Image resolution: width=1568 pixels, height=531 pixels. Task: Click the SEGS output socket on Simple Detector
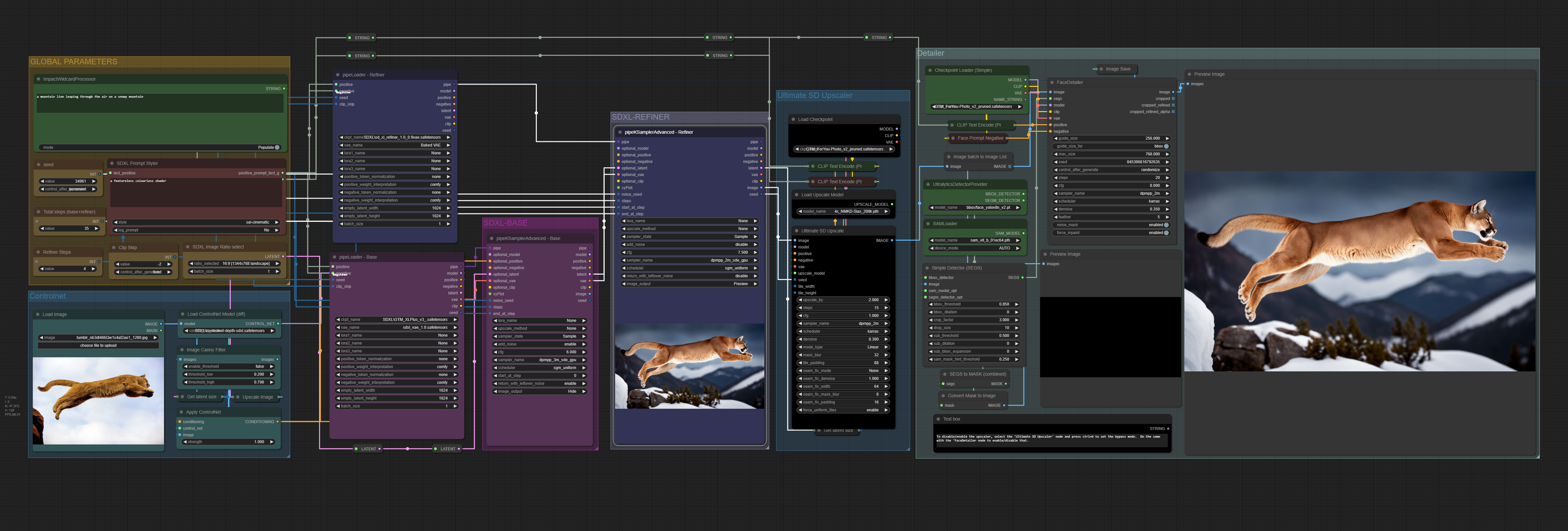pos(1022,277)
